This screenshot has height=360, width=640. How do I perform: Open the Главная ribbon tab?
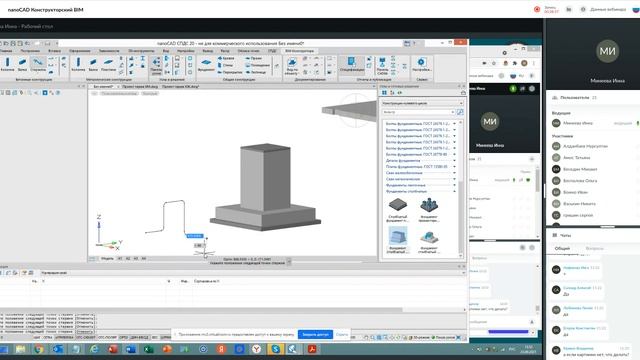click(x=6, y=51)
